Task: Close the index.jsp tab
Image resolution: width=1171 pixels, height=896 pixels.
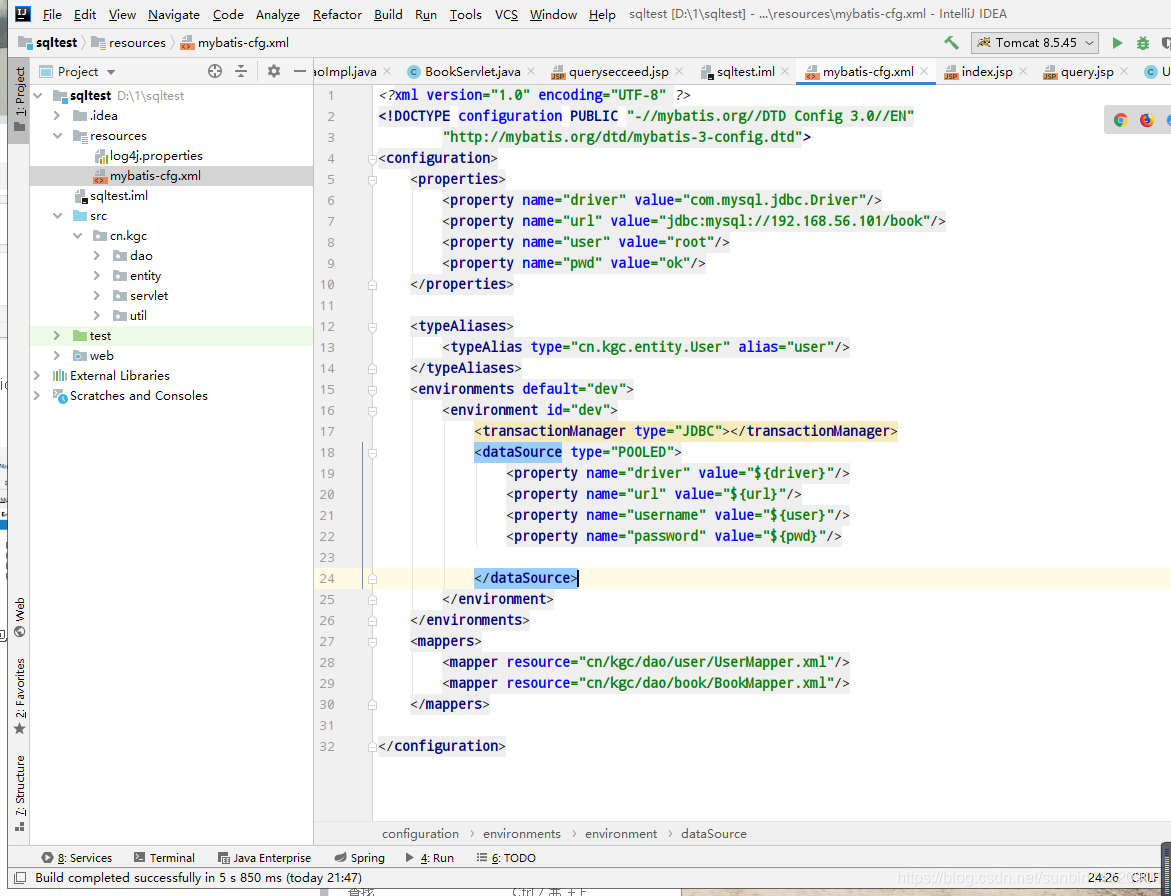Action: [1023, 71]
